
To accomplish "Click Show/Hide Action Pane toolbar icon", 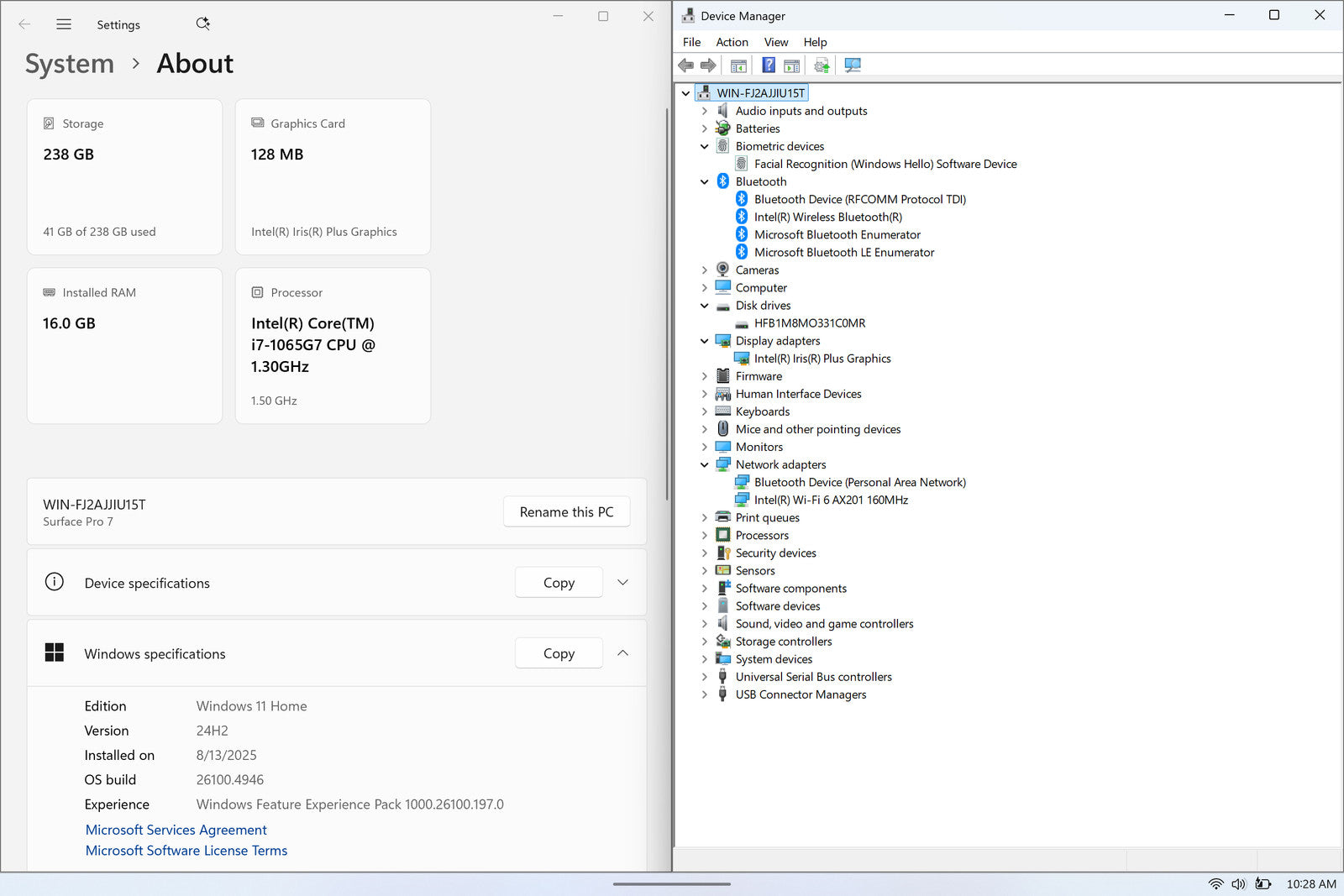I will [x=791, y=65].
